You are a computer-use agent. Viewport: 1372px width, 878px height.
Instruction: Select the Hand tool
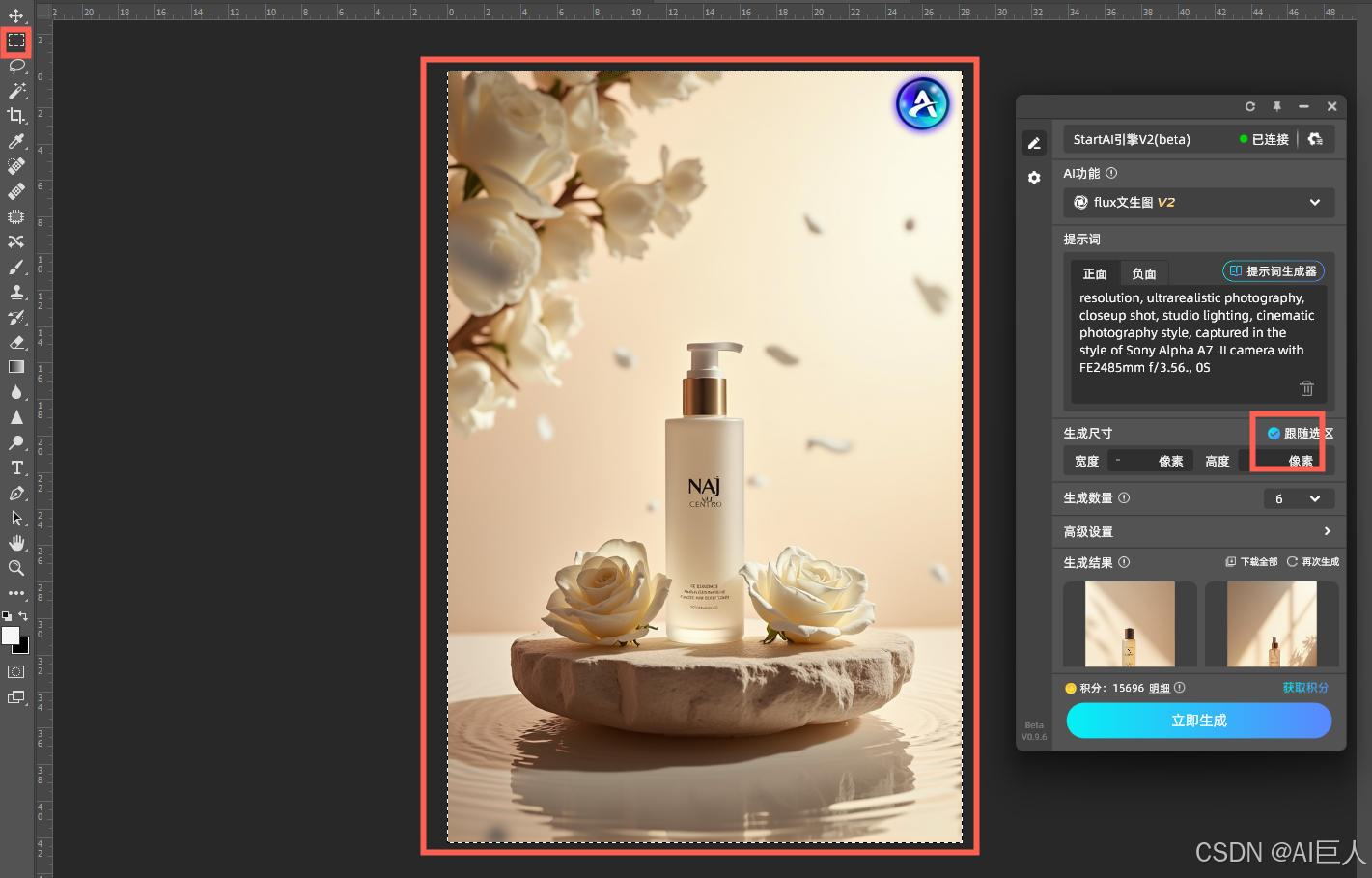(x=16, y=543)
